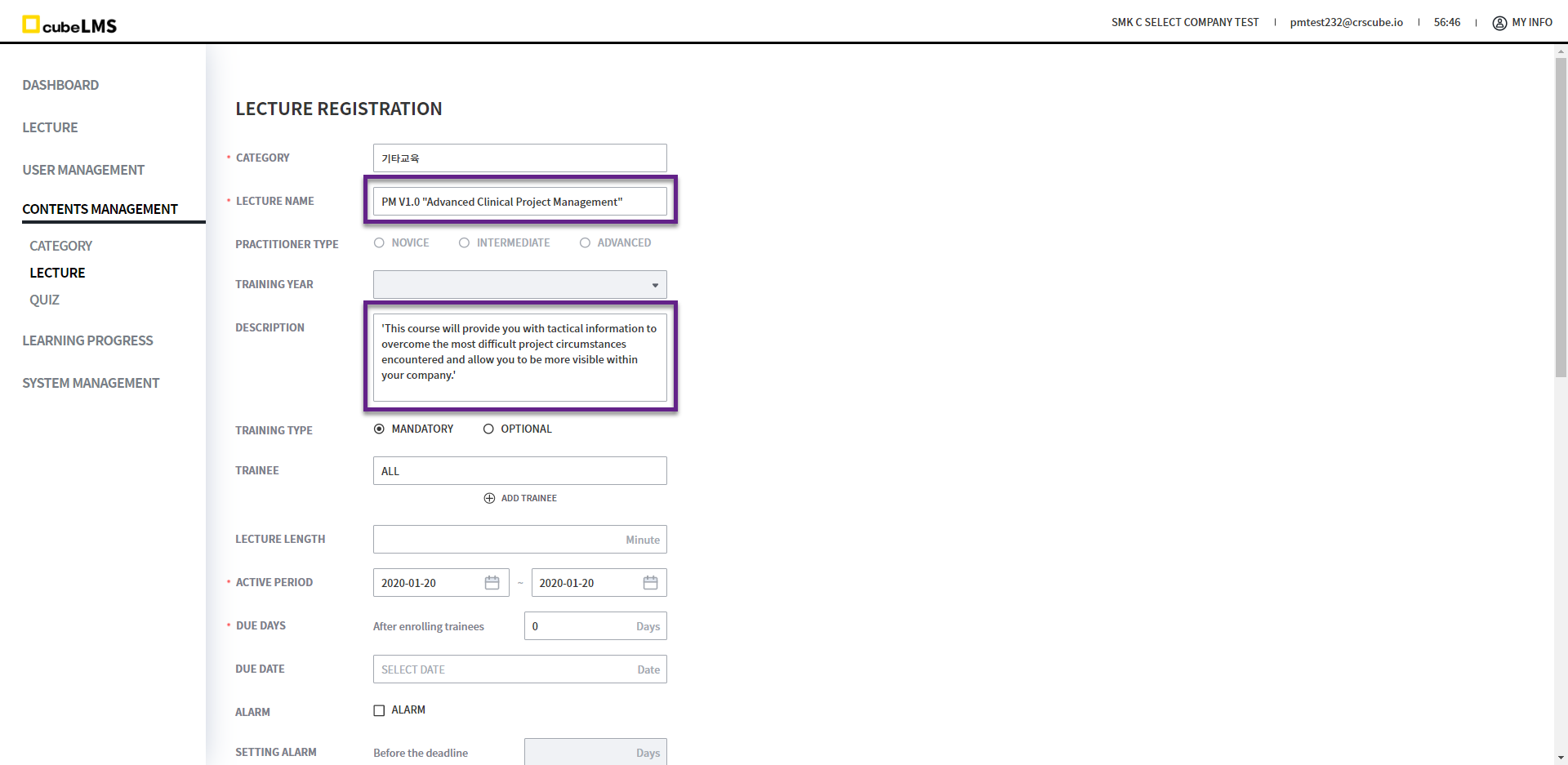Open the Trainee selection field showing ALL

click(519, 471)
